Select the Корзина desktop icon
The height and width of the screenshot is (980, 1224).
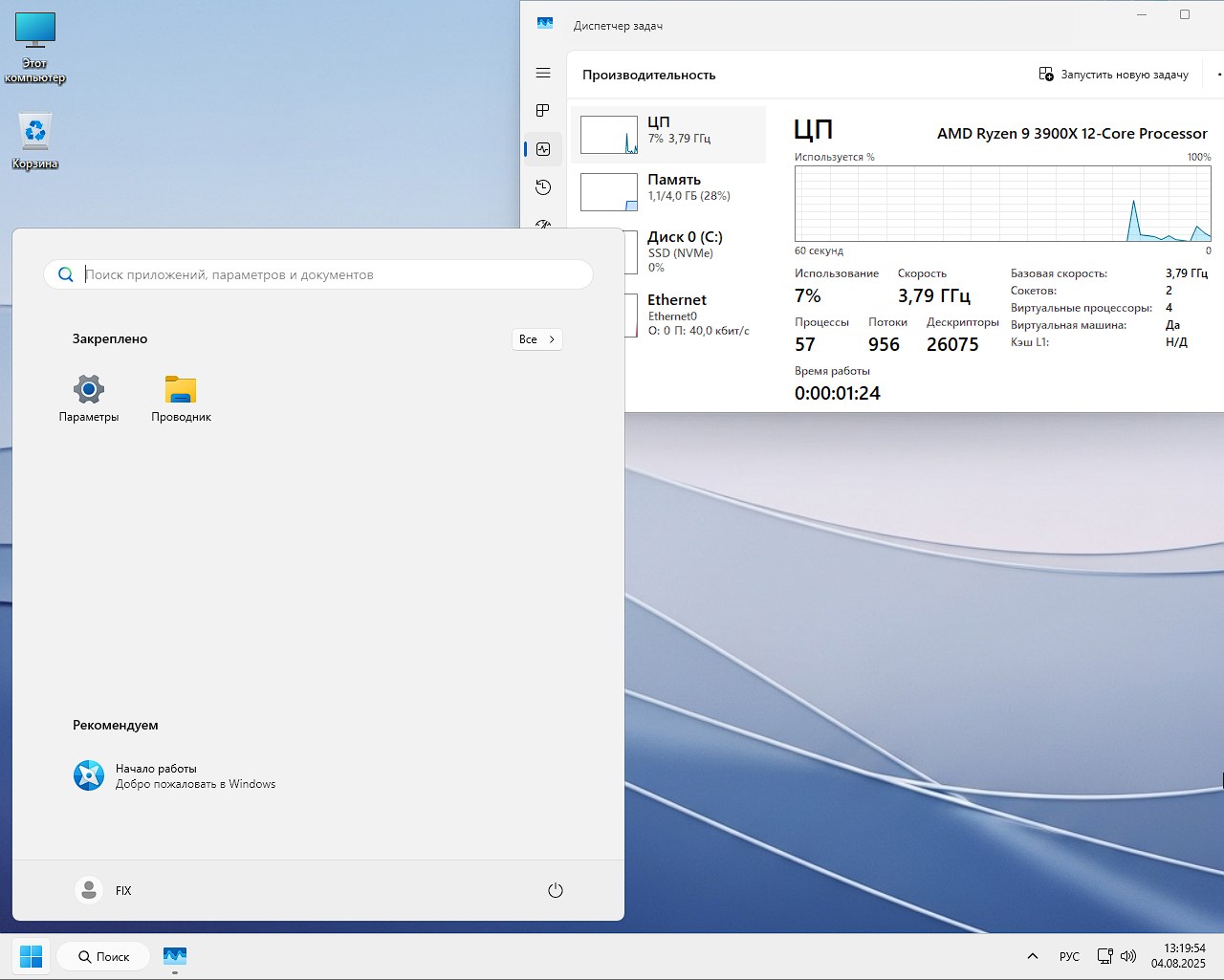coord(35,142)
